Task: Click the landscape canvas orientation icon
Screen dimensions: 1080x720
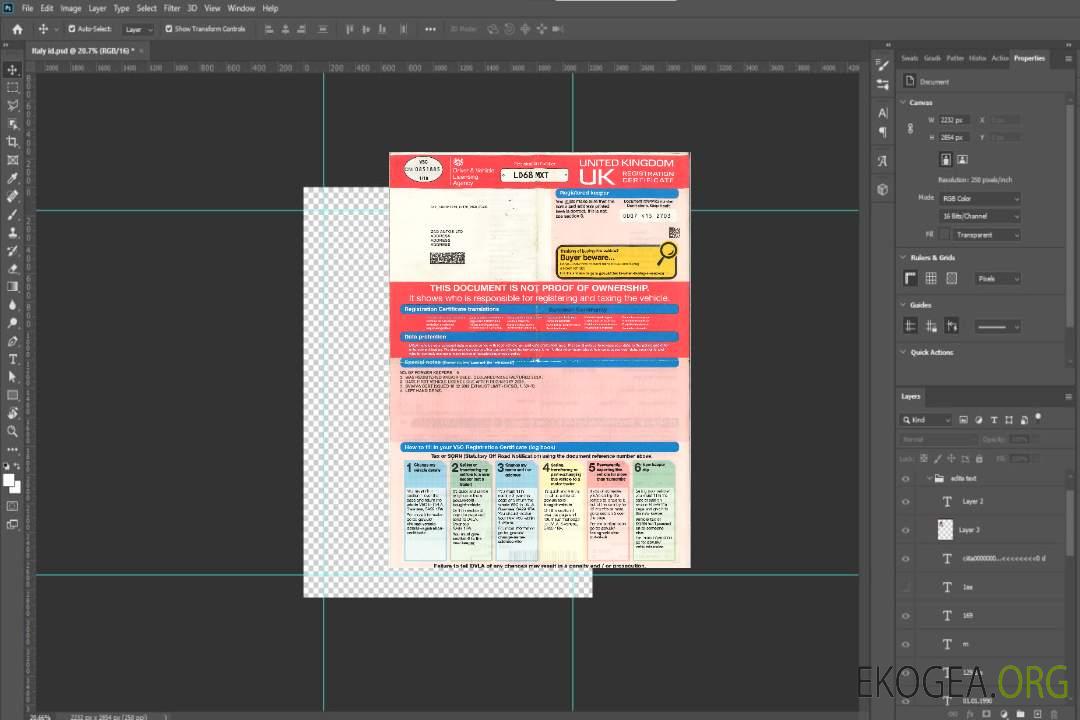Action: [962, 159]
